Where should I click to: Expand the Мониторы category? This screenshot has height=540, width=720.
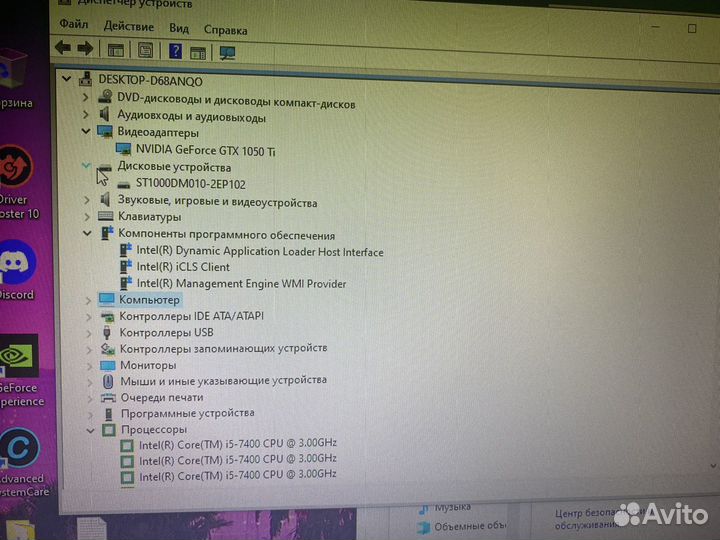click(89, 366)
